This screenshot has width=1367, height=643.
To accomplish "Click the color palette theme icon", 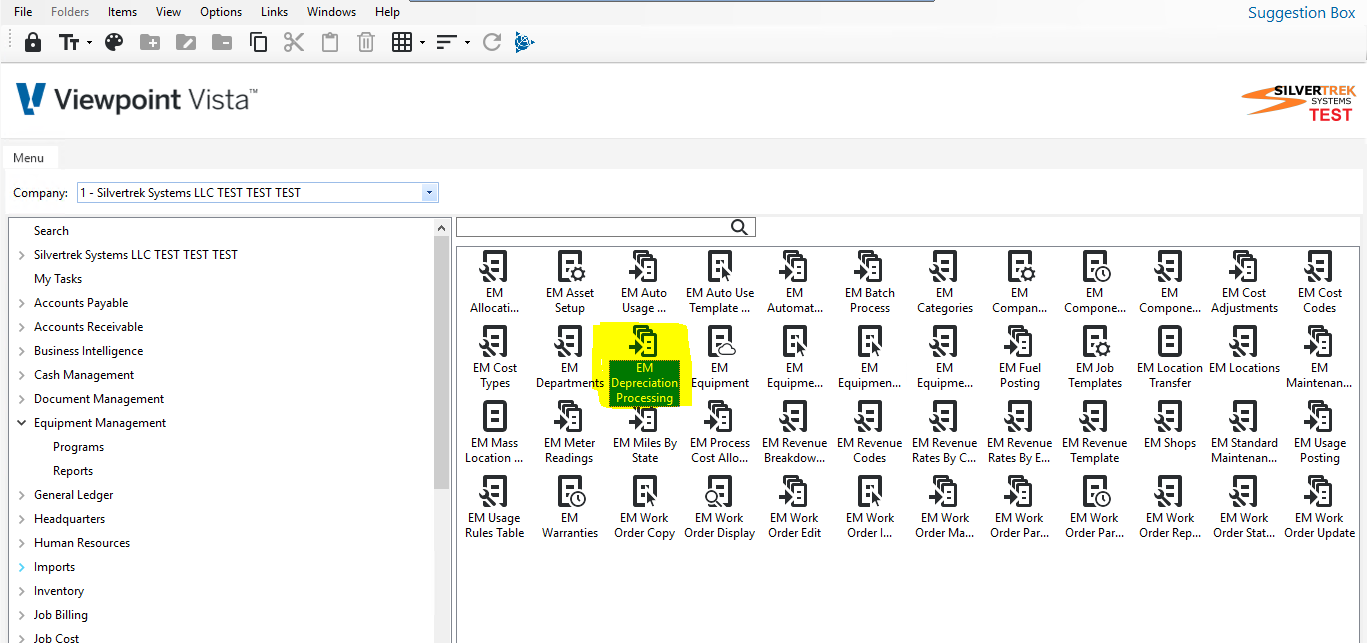I will [x=114, y=42].
